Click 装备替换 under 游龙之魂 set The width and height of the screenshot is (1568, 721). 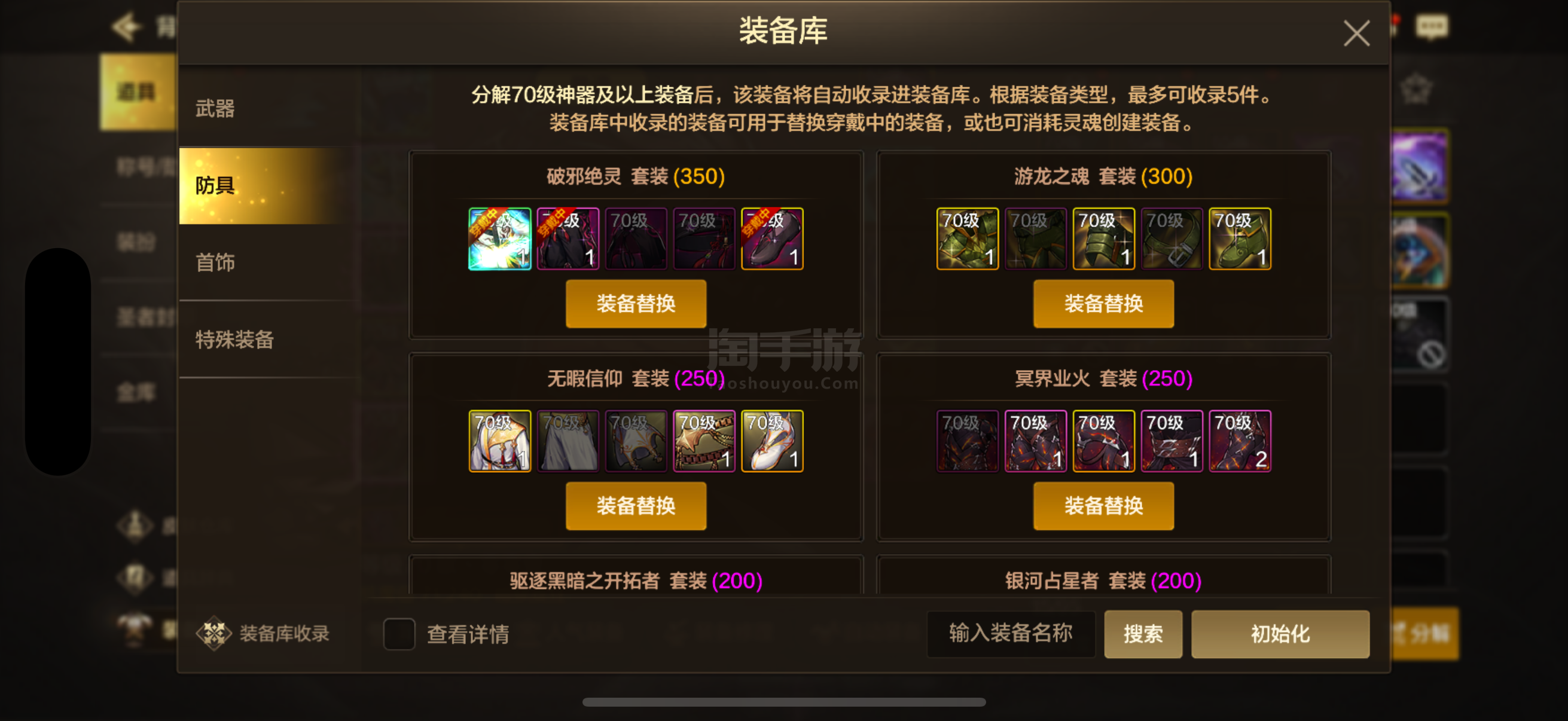tap(1103, 304)
